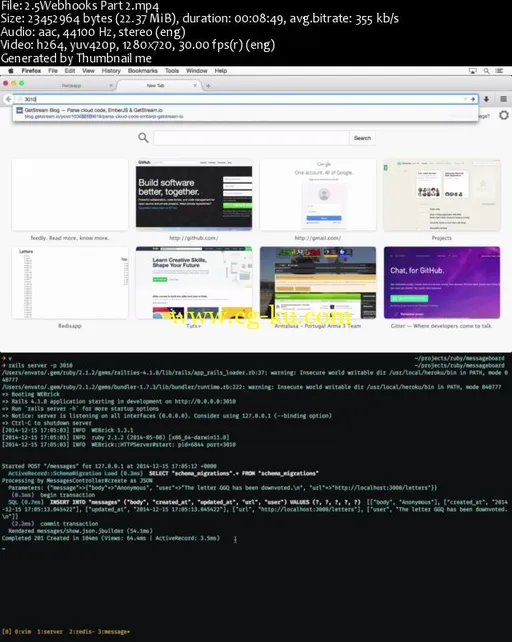The height and width of the screenshot is (642, 512).
Task: Click the Search button on new tab page
Action: click(362, 138)
